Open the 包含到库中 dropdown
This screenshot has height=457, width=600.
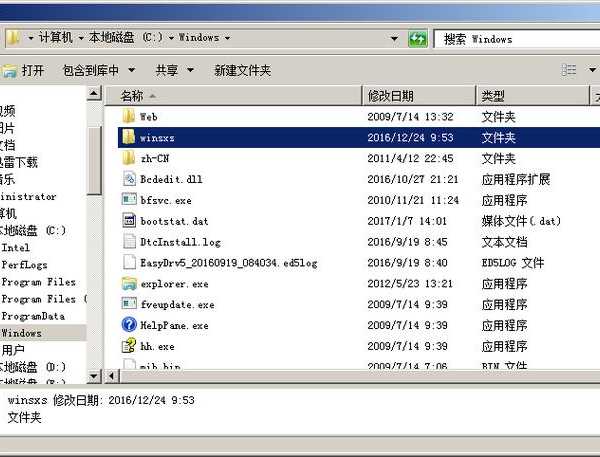click(x=132, y=70)
